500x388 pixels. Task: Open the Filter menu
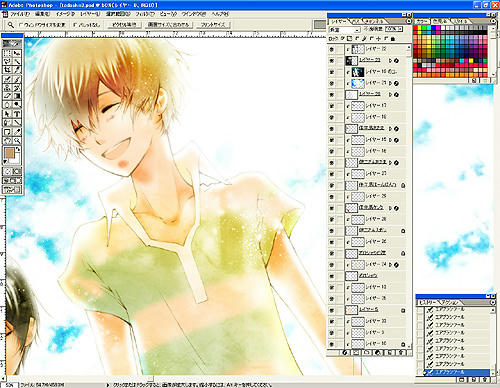tap(145, 14)
